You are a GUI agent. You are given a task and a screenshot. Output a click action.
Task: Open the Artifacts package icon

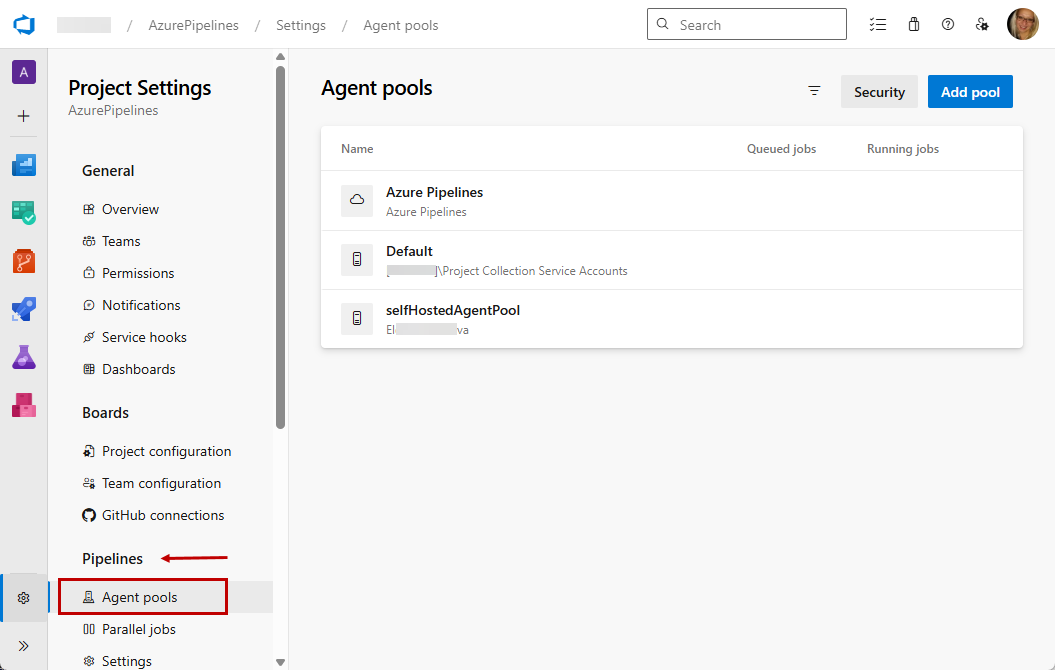[x=24, y=405]
